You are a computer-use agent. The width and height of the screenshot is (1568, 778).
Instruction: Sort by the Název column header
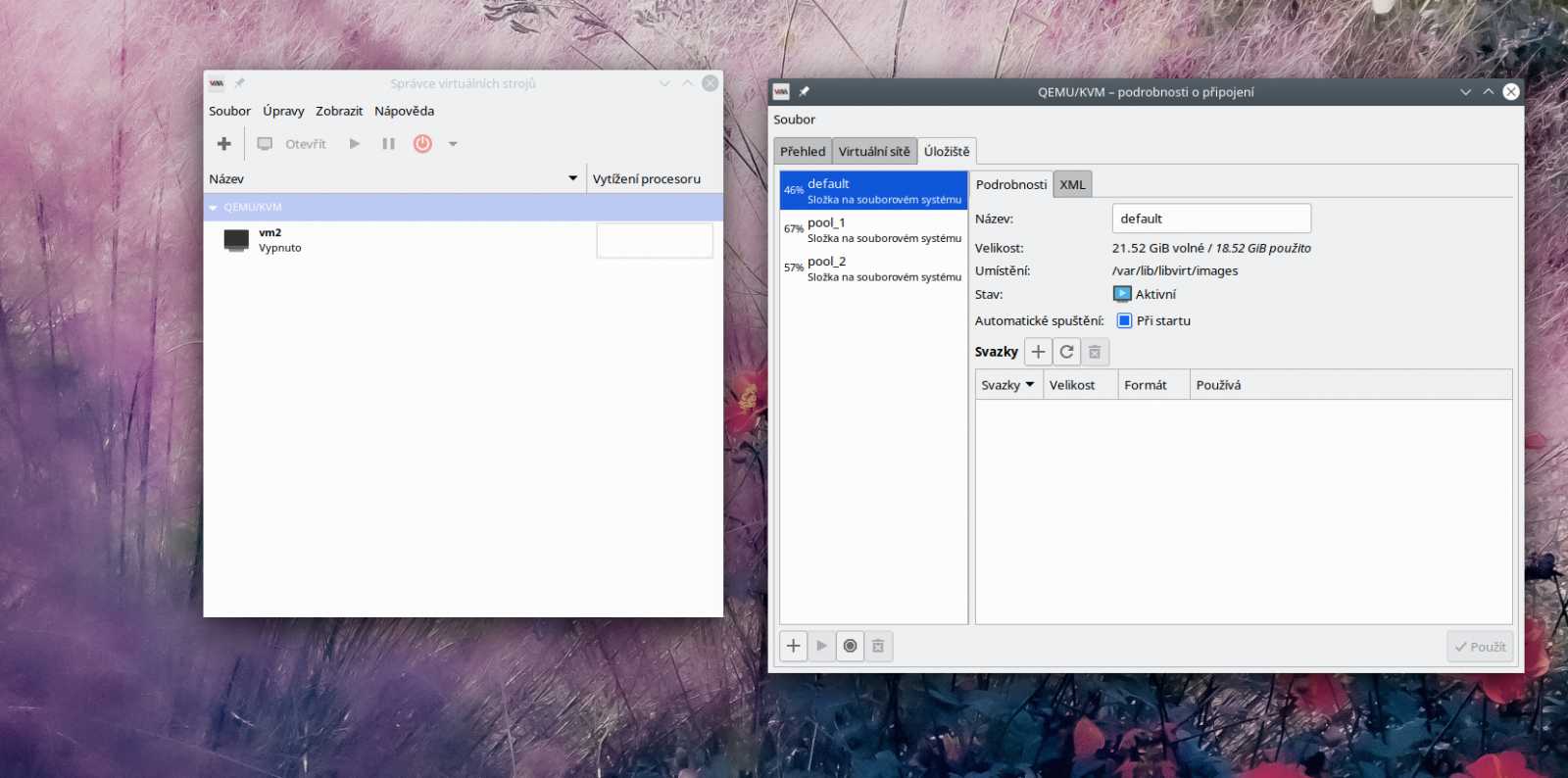[394, 178]
